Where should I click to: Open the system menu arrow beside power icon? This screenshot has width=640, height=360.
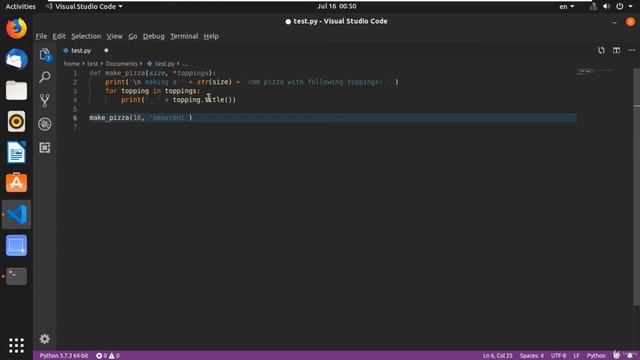631,7
